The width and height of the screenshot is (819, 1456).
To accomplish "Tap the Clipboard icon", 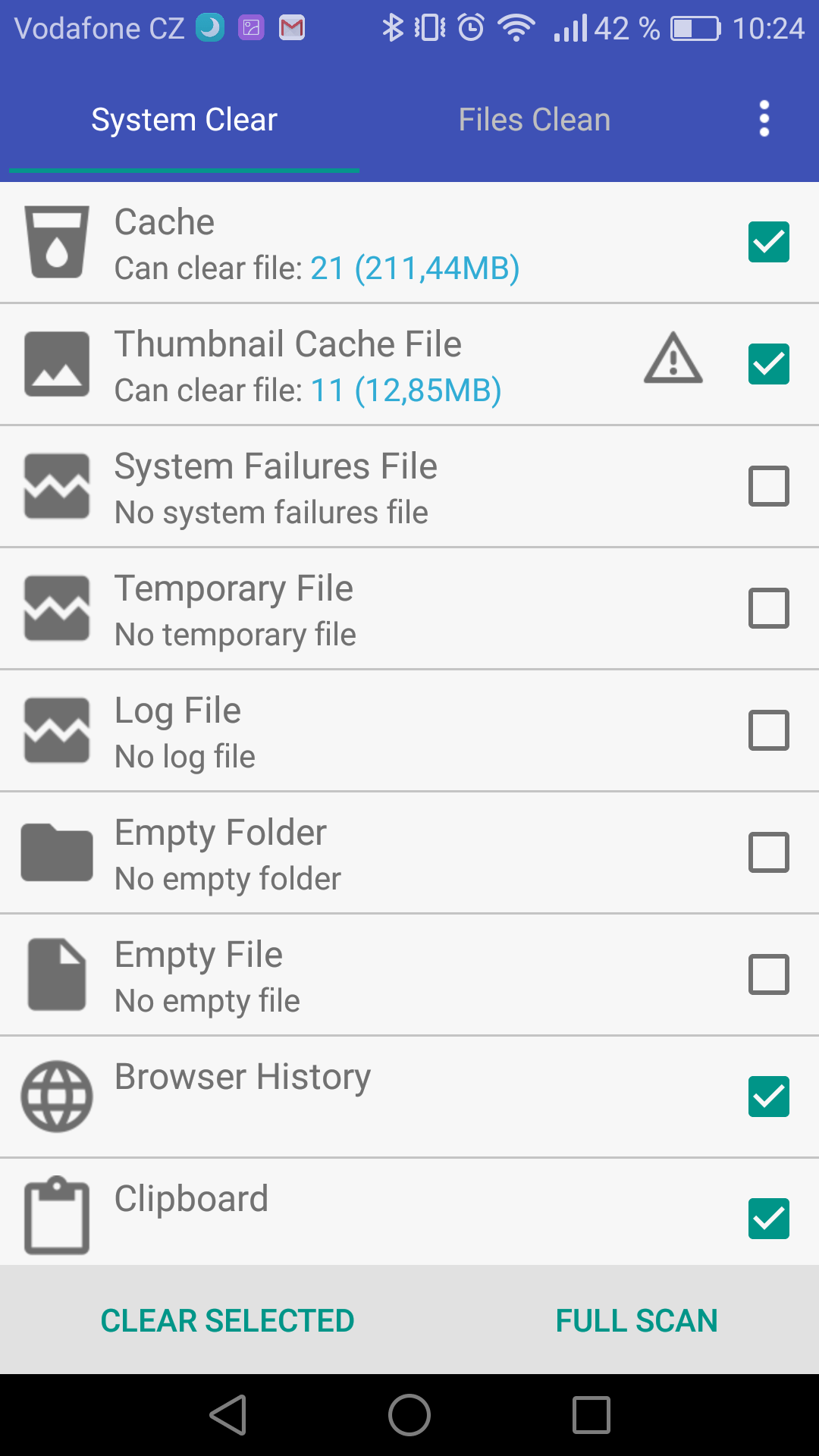I will point(57,1216).
